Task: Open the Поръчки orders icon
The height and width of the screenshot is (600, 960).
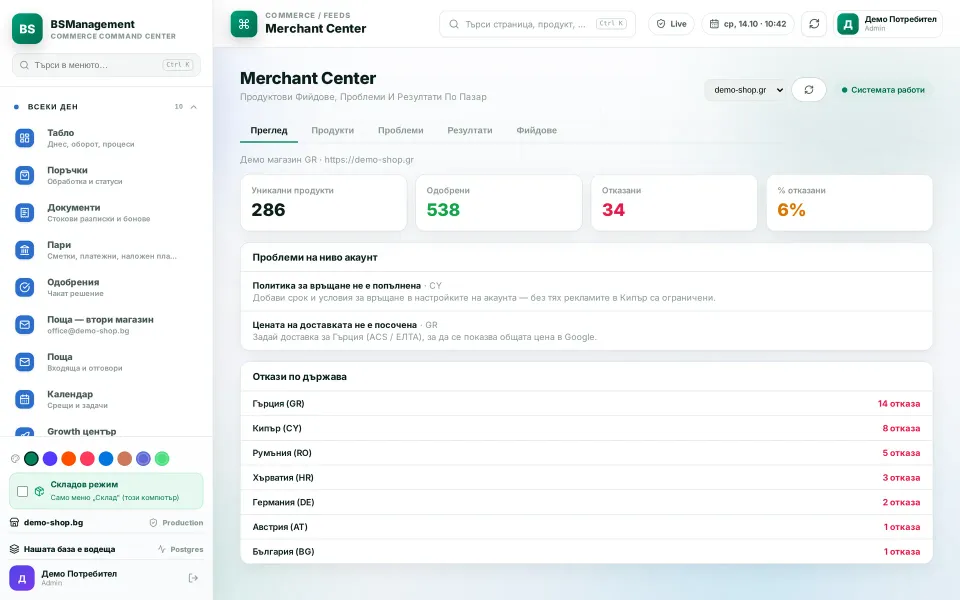Action: click(x=24, y=175)
